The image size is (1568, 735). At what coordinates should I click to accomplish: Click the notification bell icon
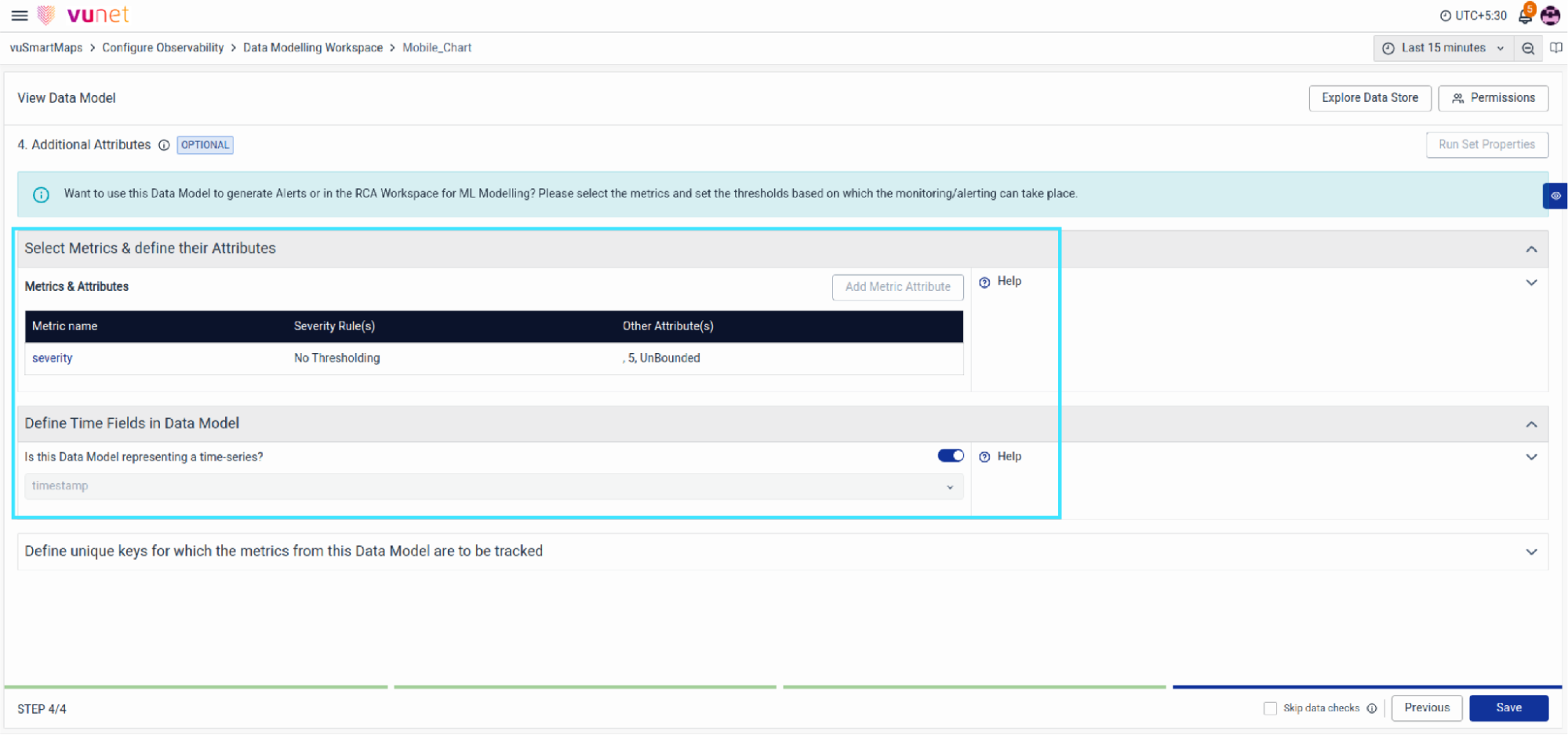(x=1525, y=16)
